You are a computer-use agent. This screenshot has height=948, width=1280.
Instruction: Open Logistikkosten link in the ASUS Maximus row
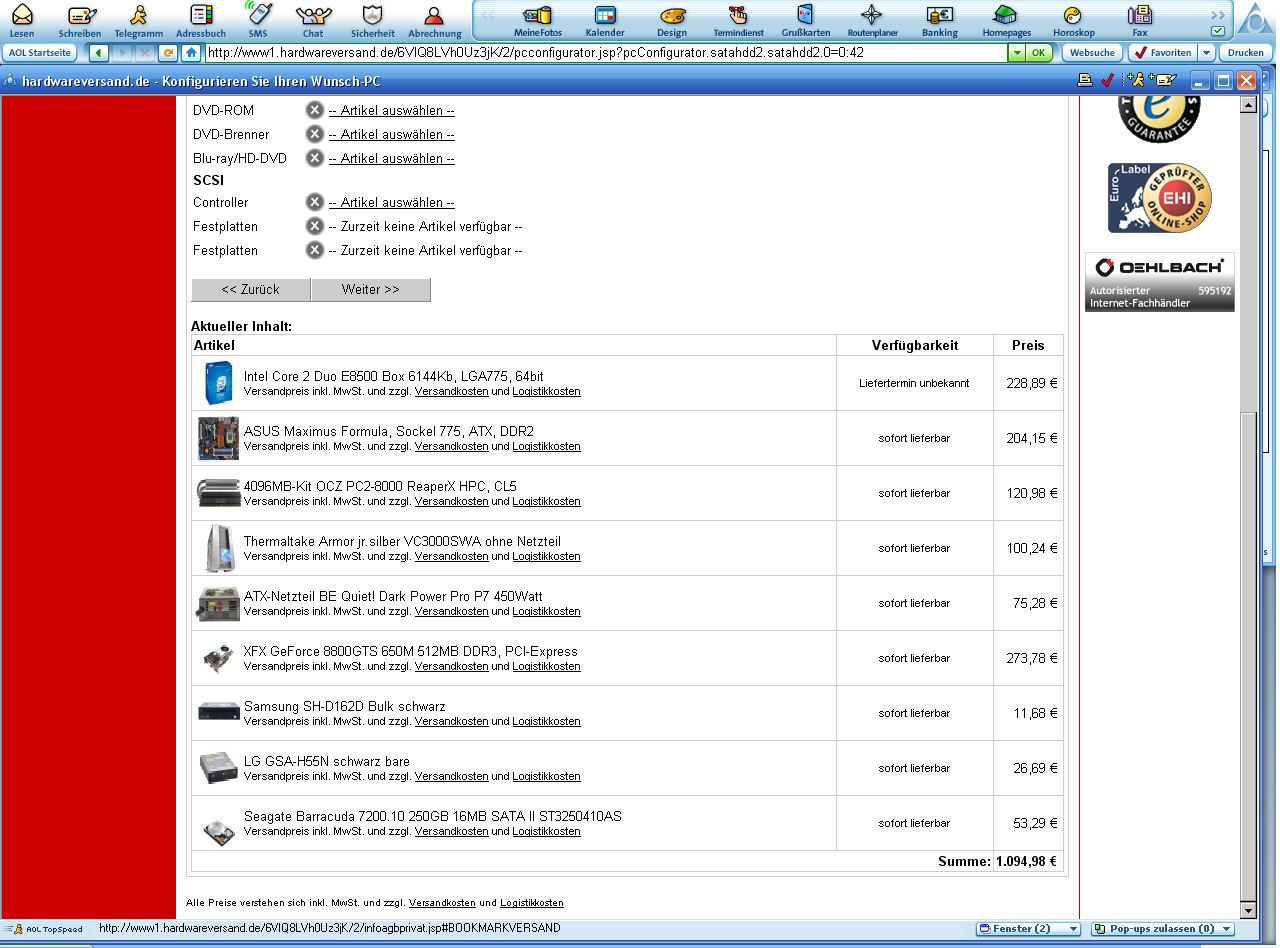point(546,447)
